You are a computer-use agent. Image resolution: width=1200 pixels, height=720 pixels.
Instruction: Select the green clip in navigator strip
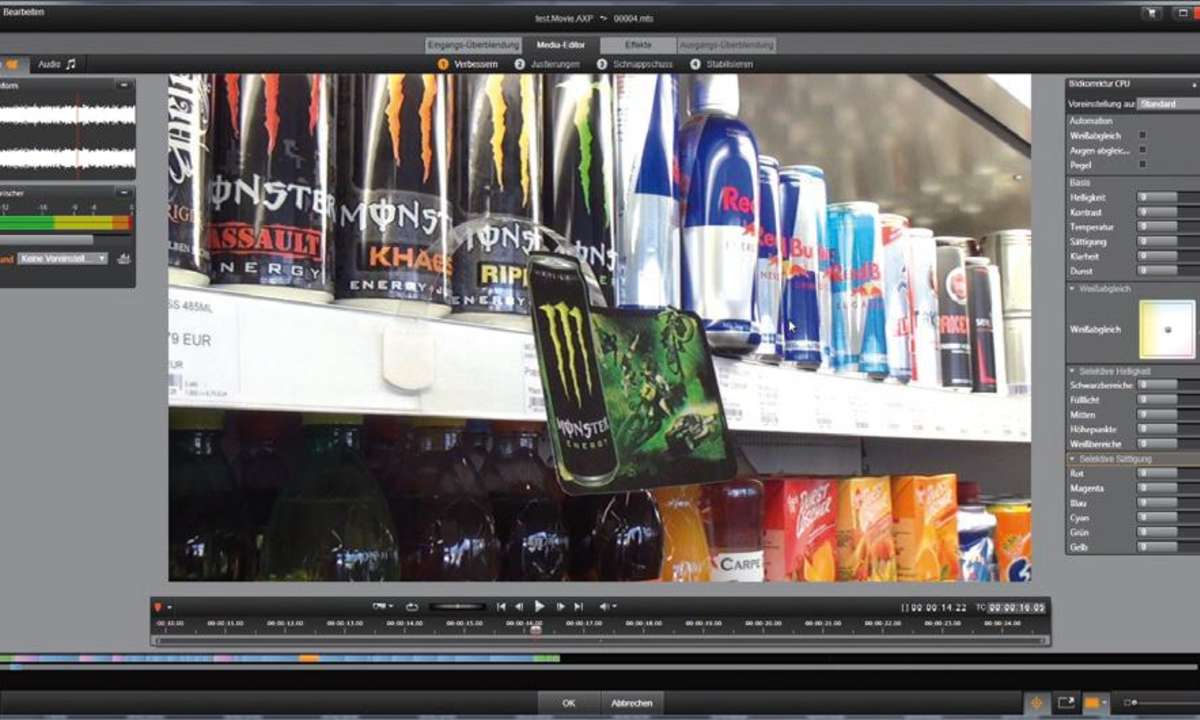click(x=546, y=658)
